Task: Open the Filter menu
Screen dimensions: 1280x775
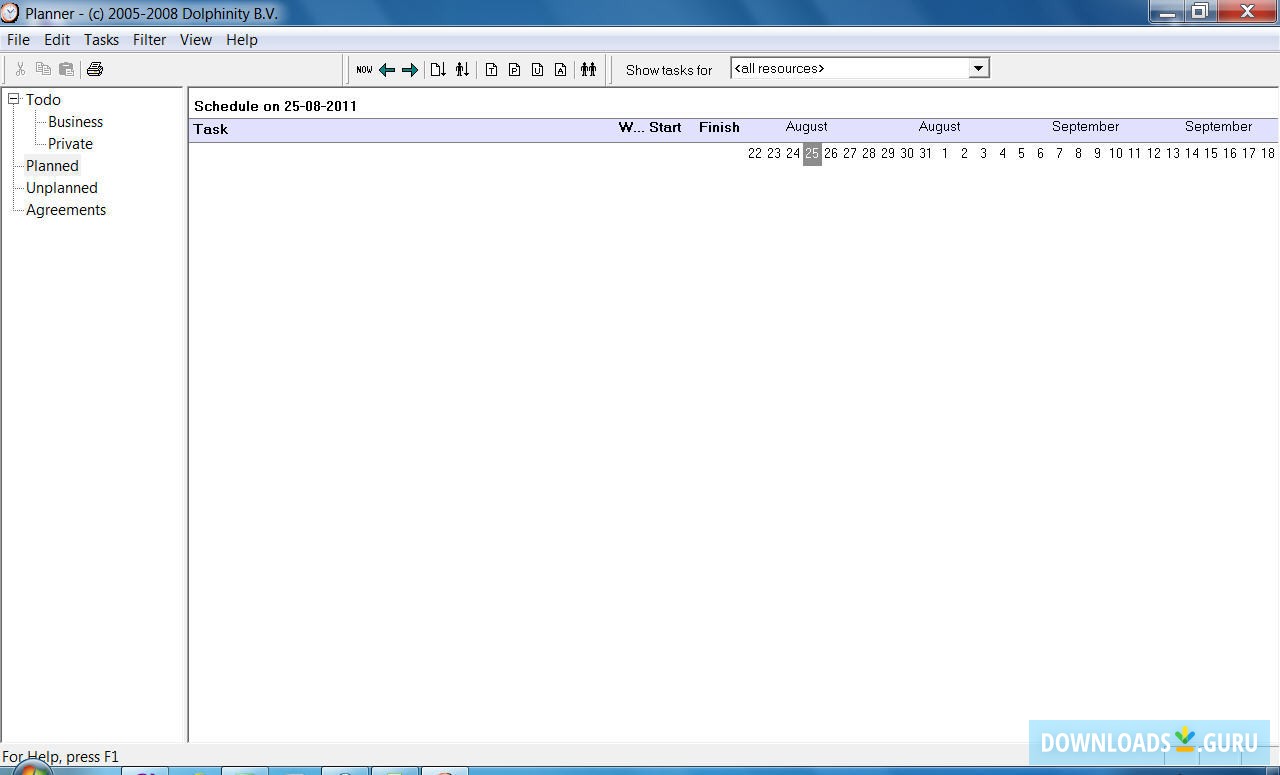Action: click(x=149, y=40)
